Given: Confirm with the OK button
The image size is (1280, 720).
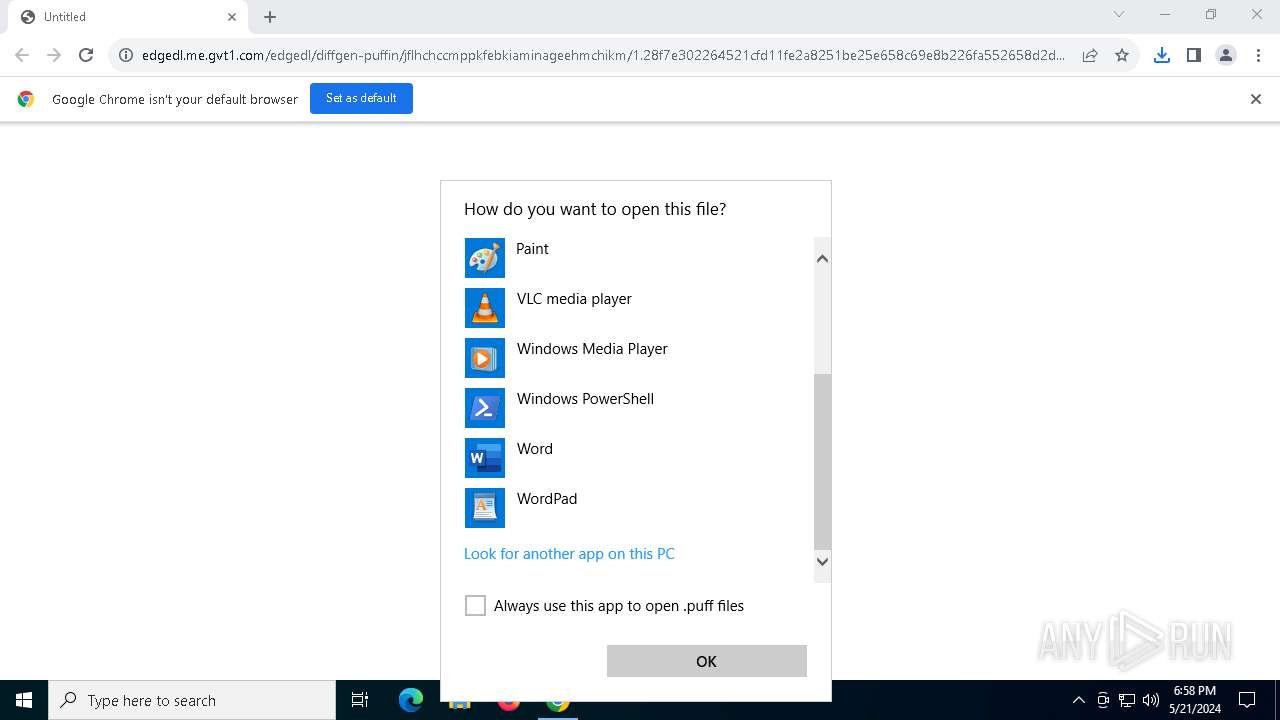Looking at the screenshot, I should tap(706, 661).
